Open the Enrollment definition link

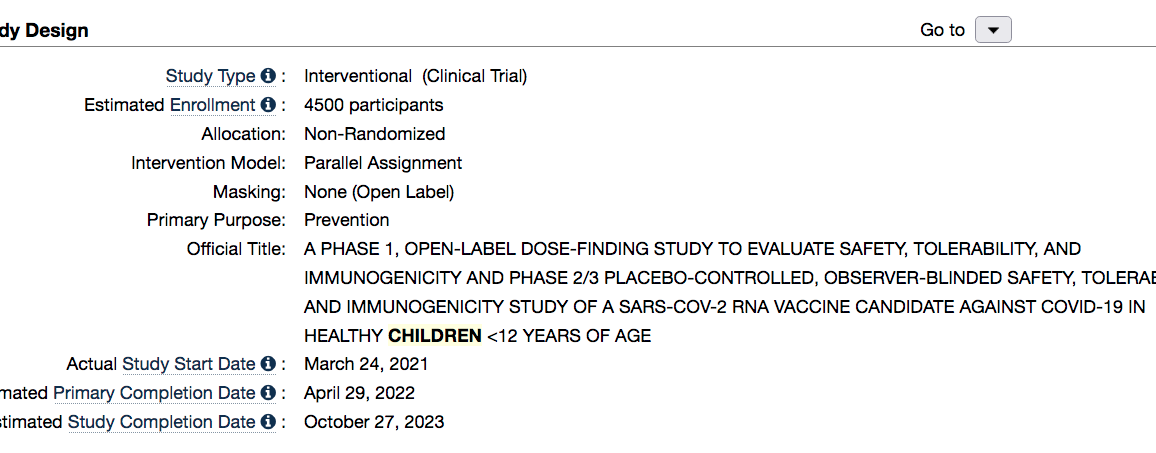point(213,105)
